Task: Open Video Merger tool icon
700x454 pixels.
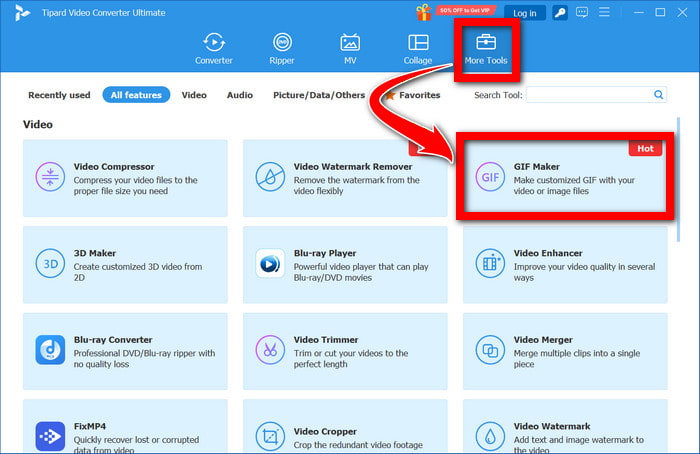Action: tap(490, 350)
